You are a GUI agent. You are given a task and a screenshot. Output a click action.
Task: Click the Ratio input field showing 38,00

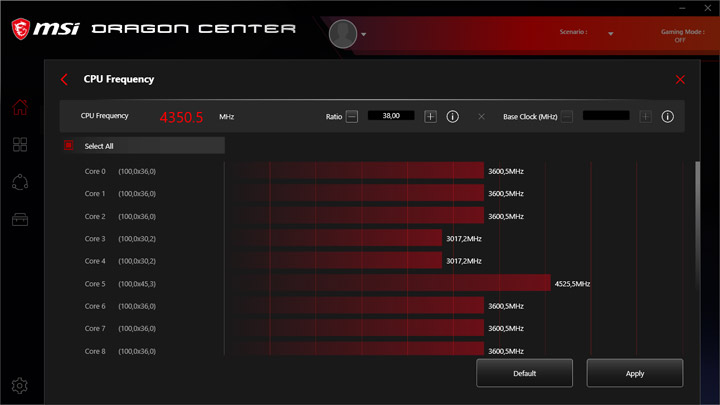click(x=391, y=116)
